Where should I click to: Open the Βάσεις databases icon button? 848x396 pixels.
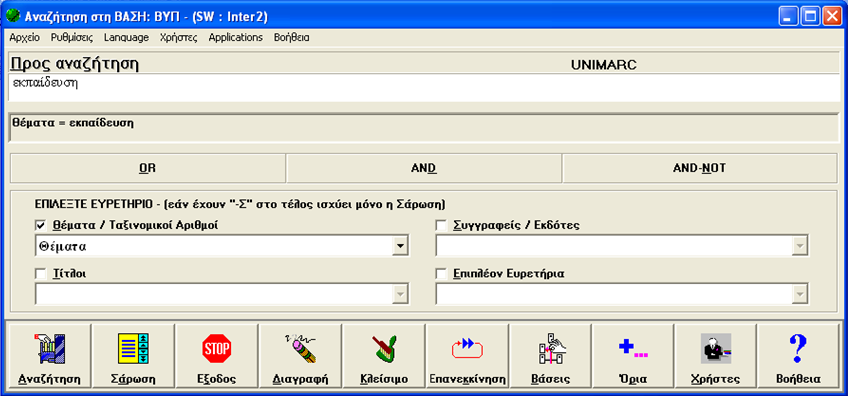click(x=551, y=356)
